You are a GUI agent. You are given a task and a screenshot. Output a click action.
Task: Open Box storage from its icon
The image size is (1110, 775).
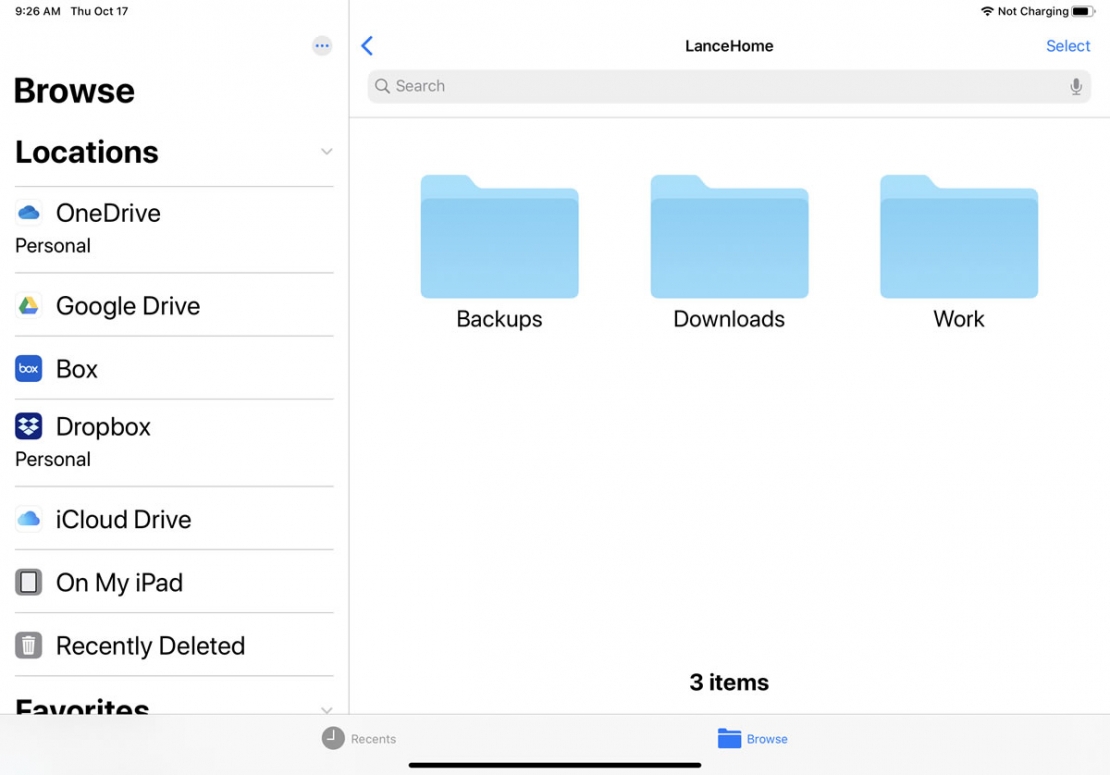pyautogui.click(x=27, y=368)
